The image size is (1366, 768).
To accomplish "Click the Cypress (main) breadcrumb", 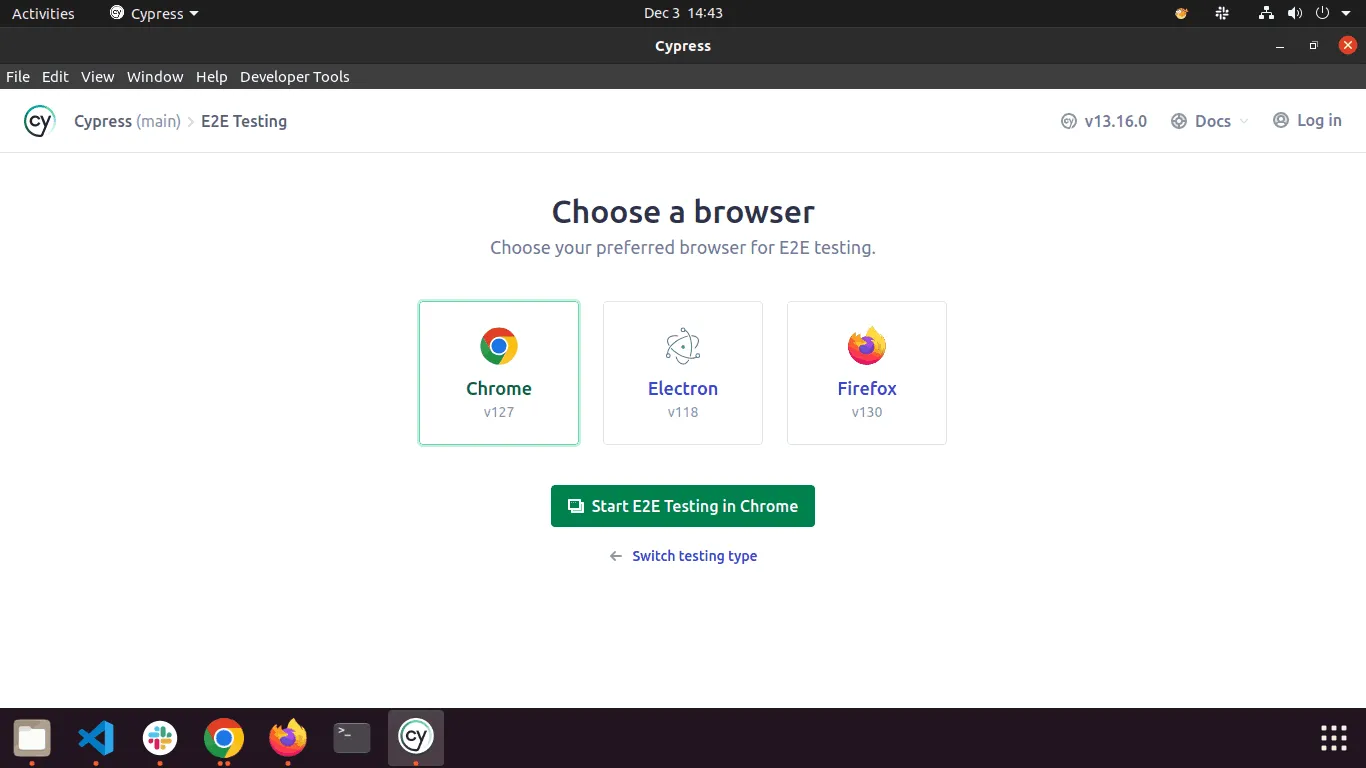I will click(127, 121).
